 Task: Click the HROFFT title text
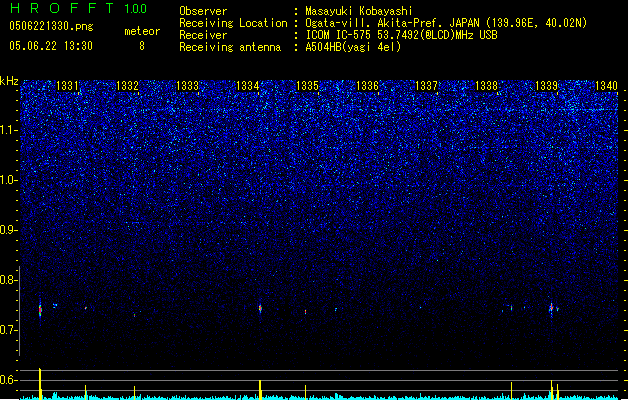63,8
